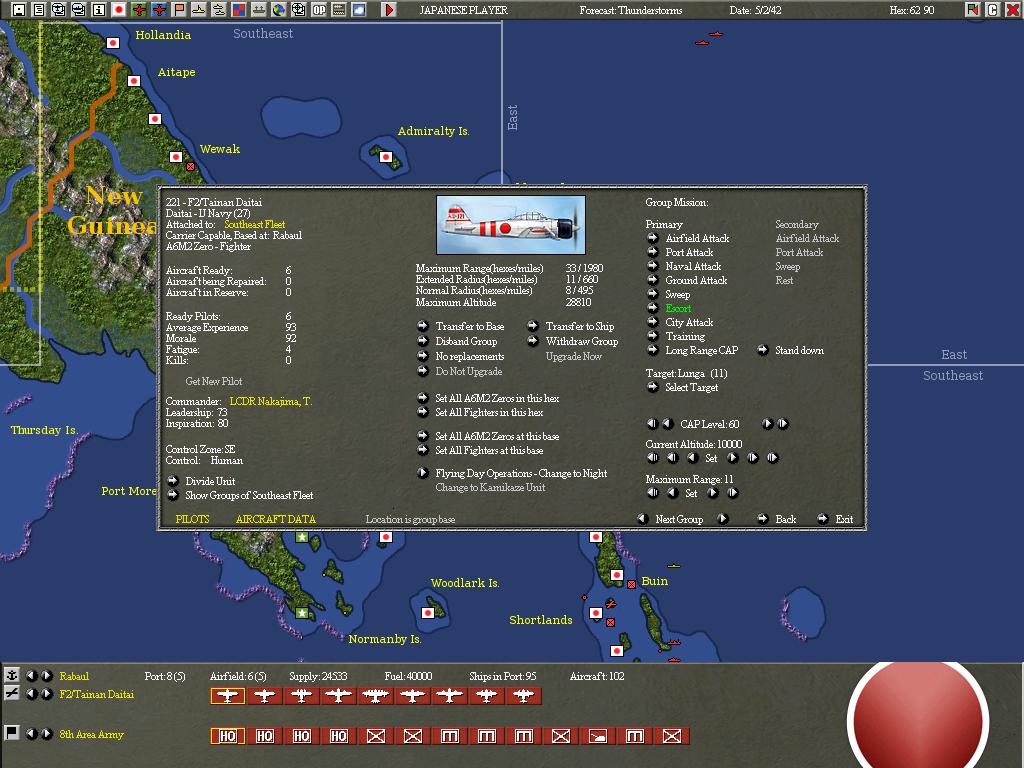Screen dimensions: 1024x768
Task: Click Set under Current Altitude
Action: click(711, 458)
